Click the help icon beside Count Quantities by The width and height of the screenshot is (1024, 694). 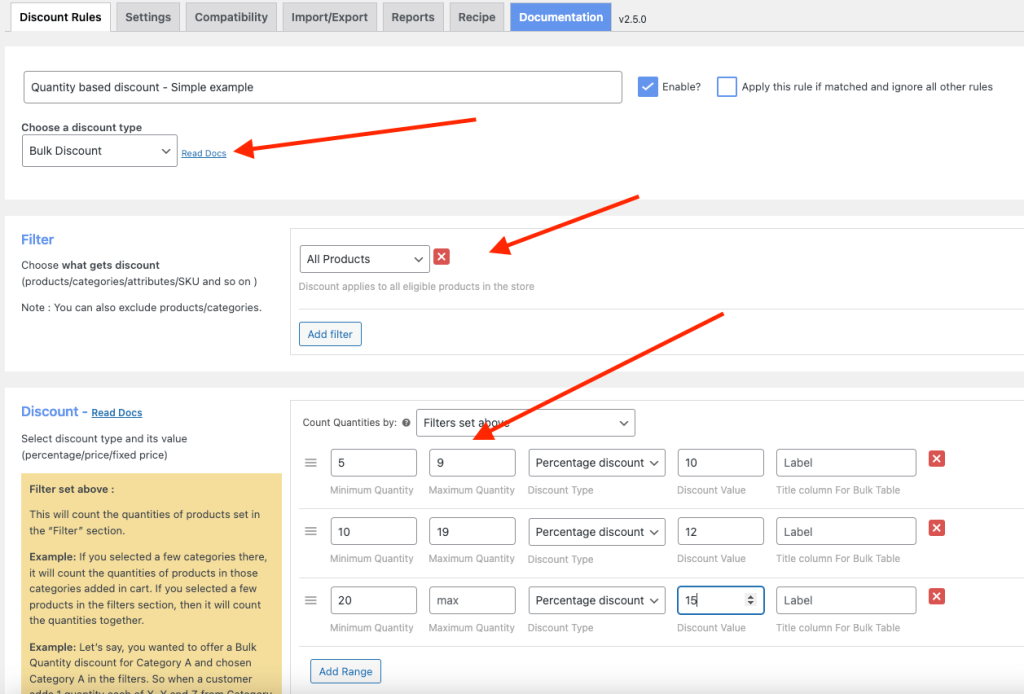coord(406,423)
